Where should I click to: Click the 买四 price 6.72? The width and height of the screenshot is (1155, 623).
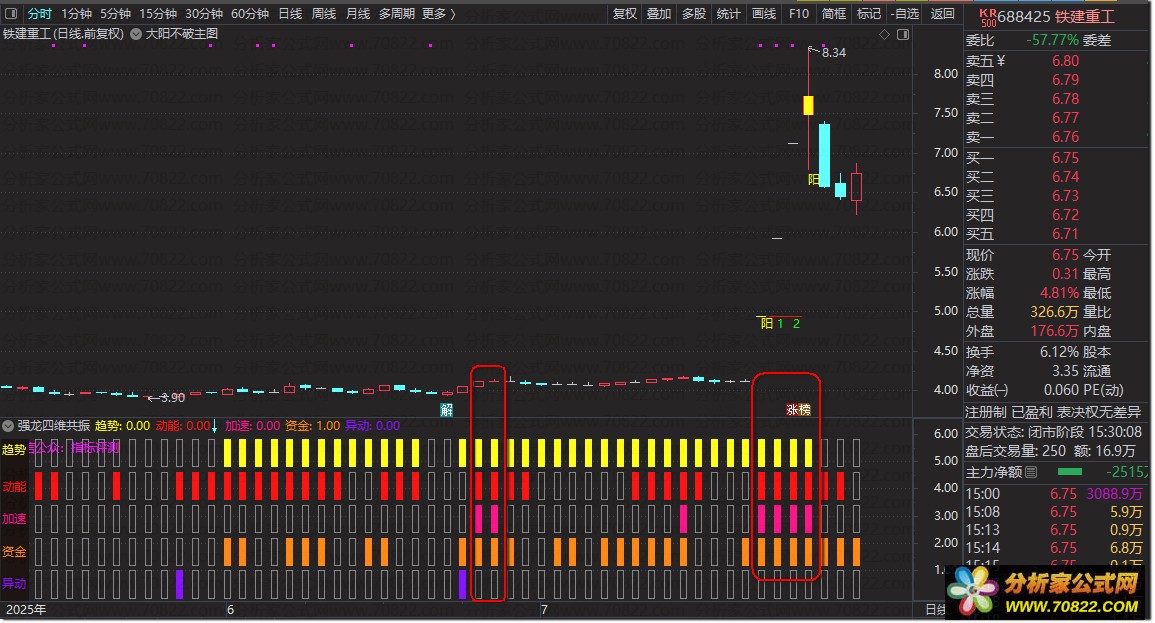click(1065, 215)
